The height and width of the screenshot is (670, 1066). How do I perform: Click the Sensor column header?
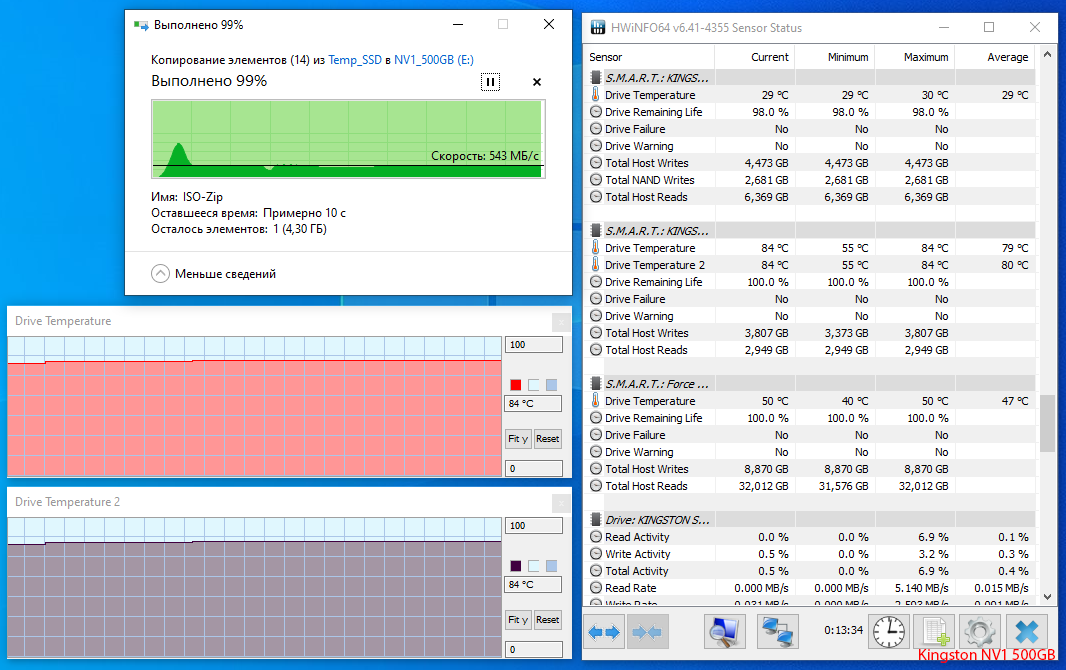(x=649, y=57)
